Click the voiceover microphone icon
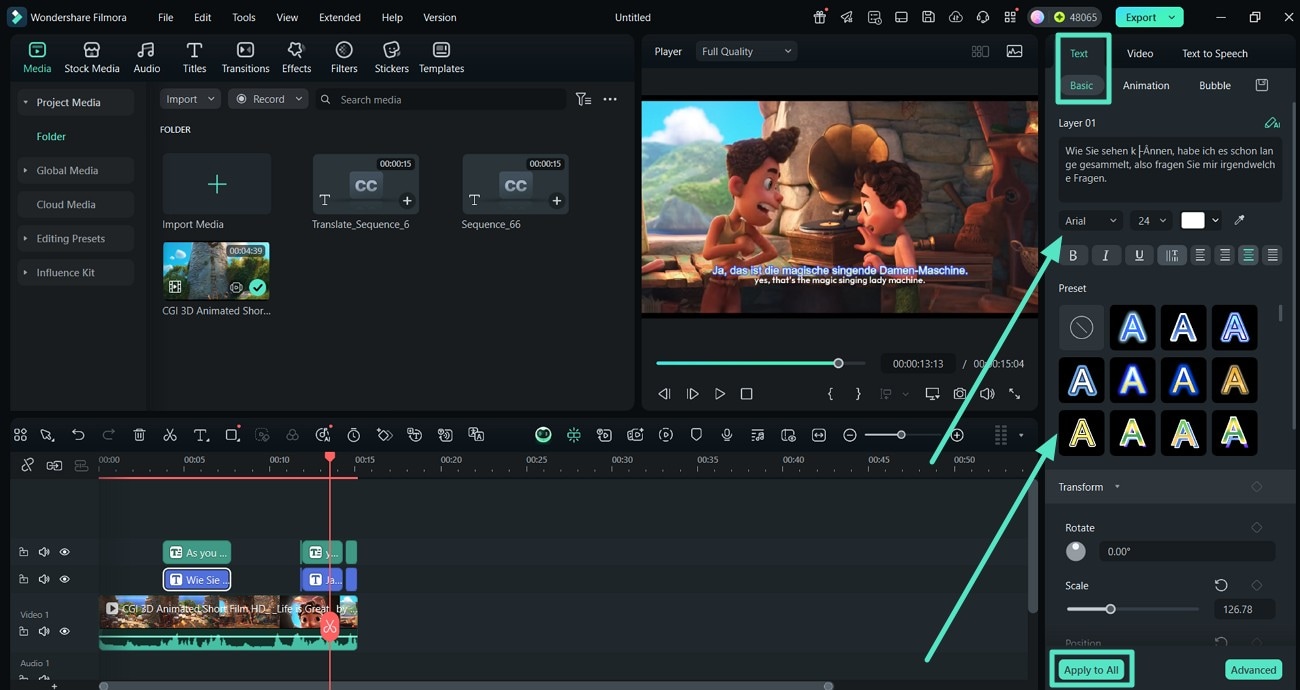 [727, 435]
